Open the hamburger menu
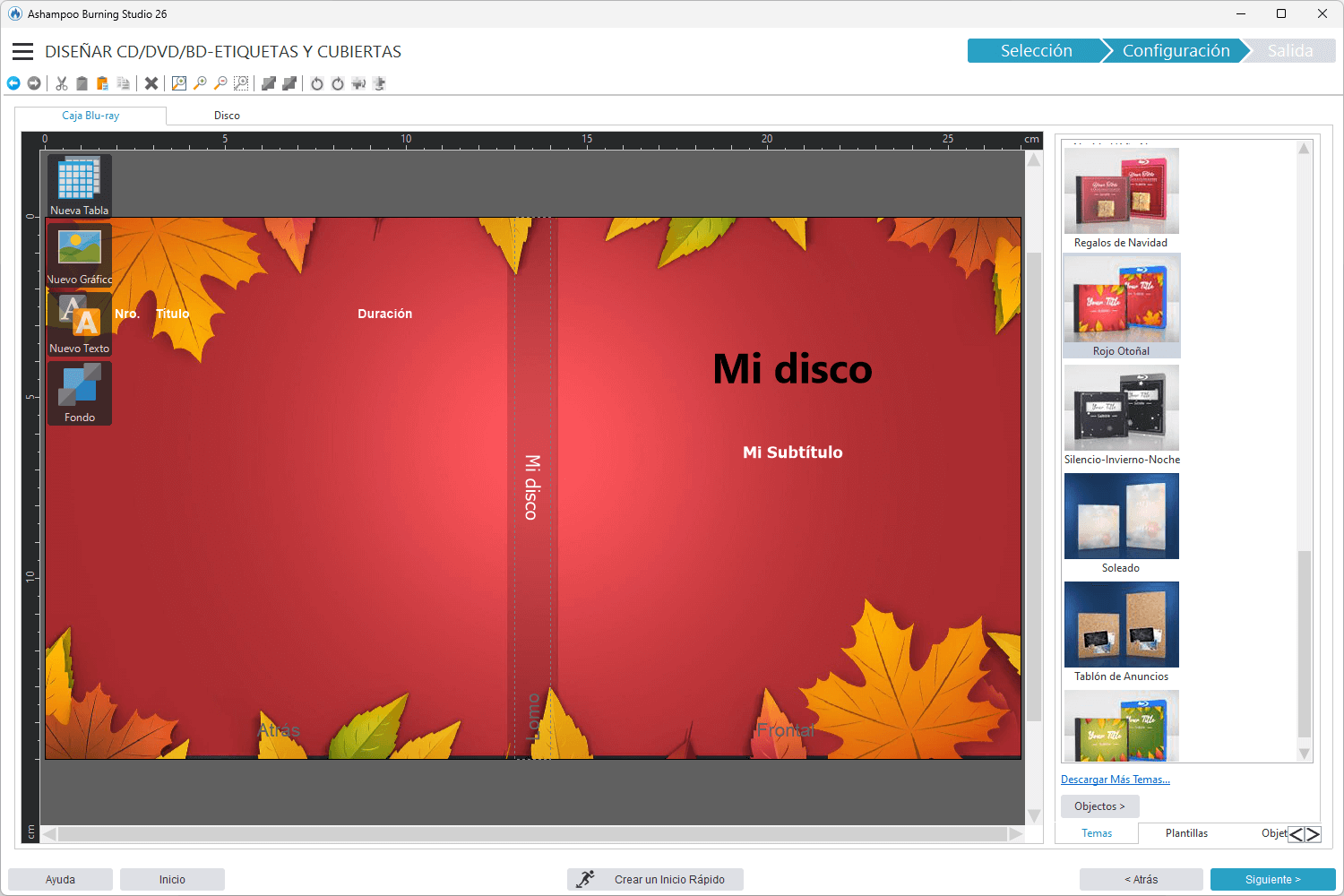 (22, 52)
